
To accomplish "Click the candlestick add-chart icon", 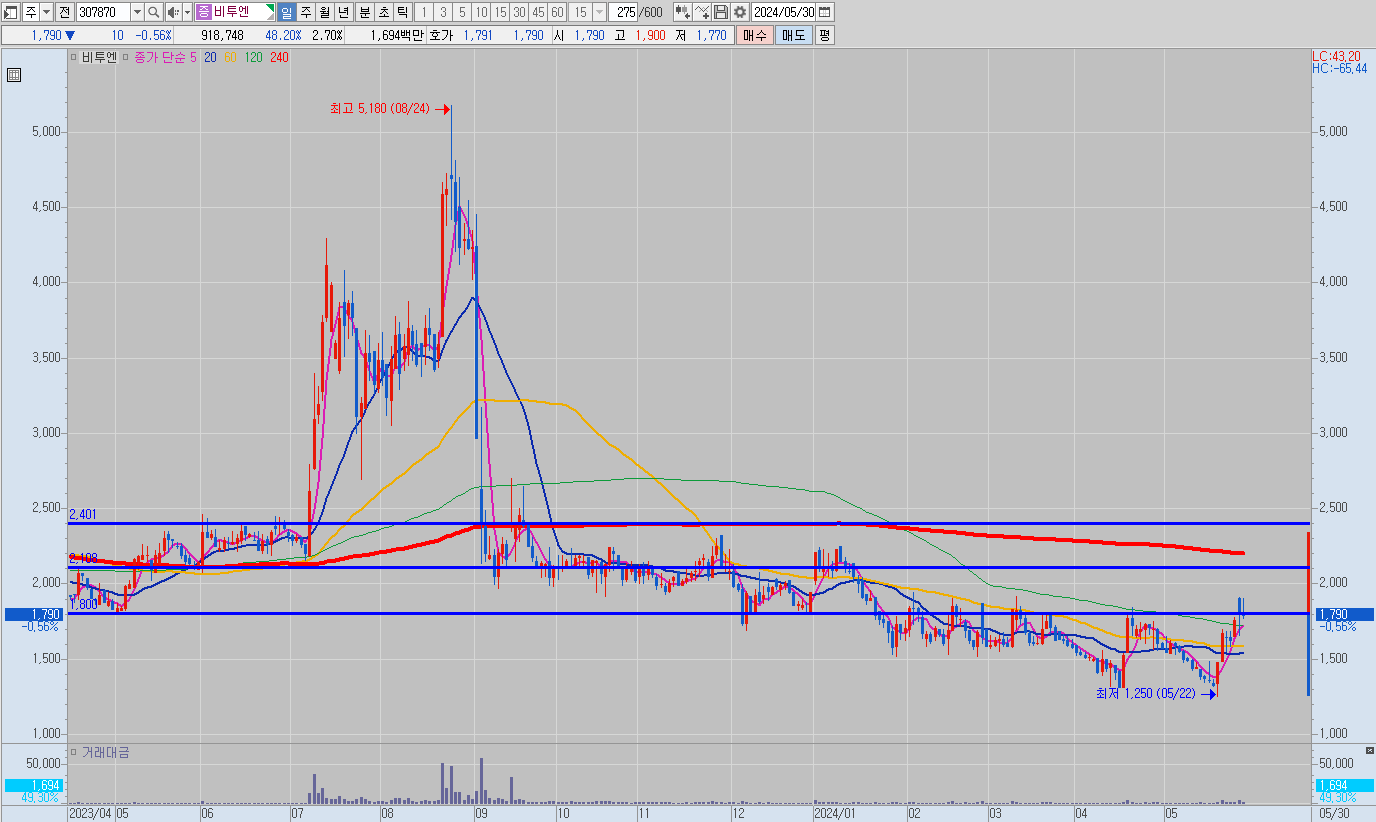I will tap(682, 12).
